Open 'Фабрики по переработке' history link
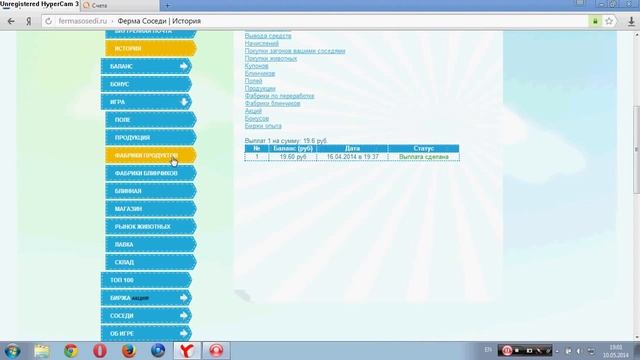The image size is (640, 360). point(279,96)
